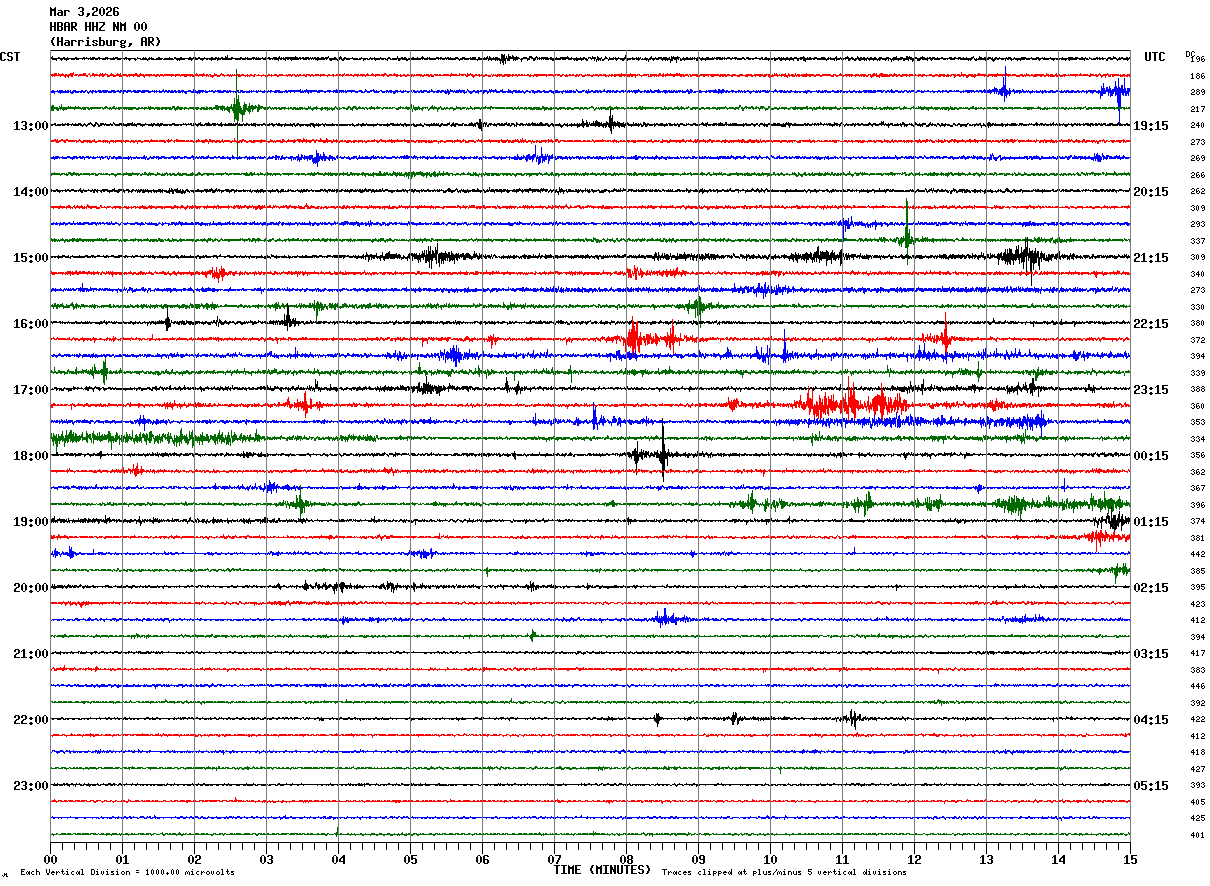
Task: Select the DC offset value 289
Action: (x=1197, y=92)
